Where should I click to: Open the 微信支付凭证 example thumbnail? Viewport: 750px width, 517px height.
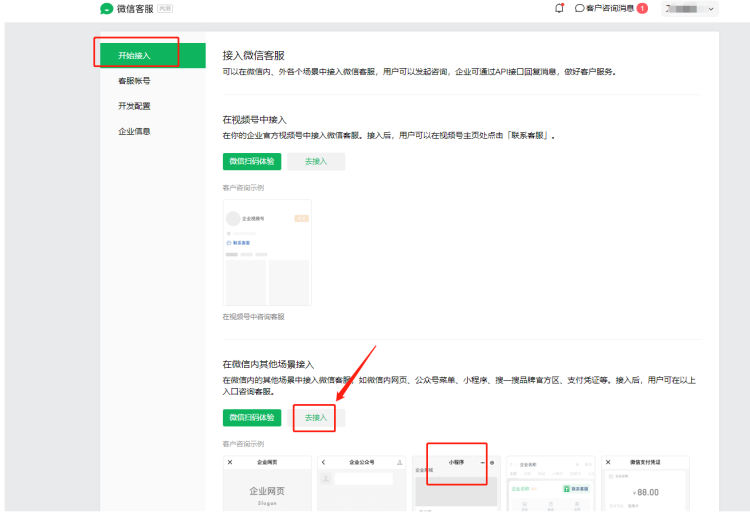645,483
